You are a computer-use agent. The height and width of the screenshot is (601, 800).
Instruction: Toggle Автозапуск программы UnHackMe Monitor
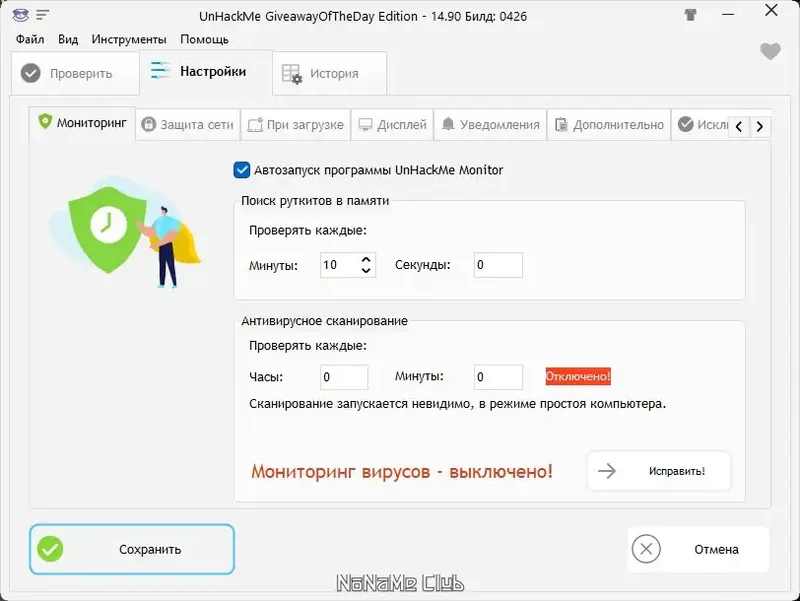pos(241,170)
